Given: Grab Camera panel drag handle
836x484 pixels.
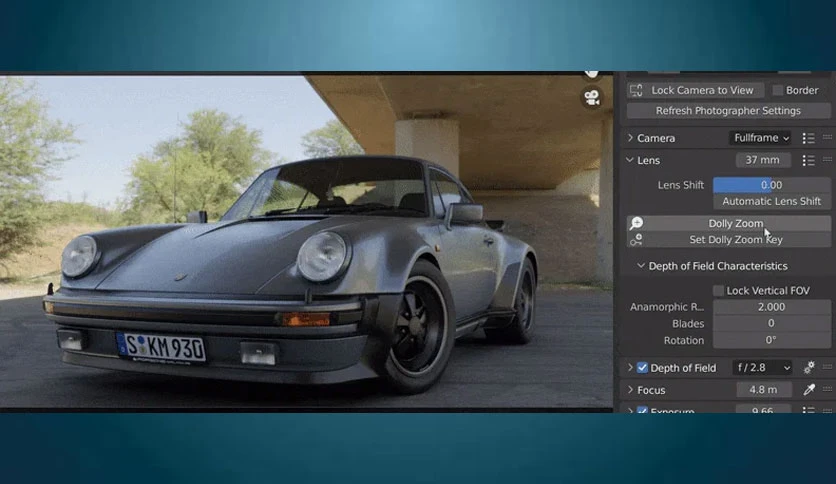Looking at the screenshot, I should pyautogui.click(x=827, y=138).
